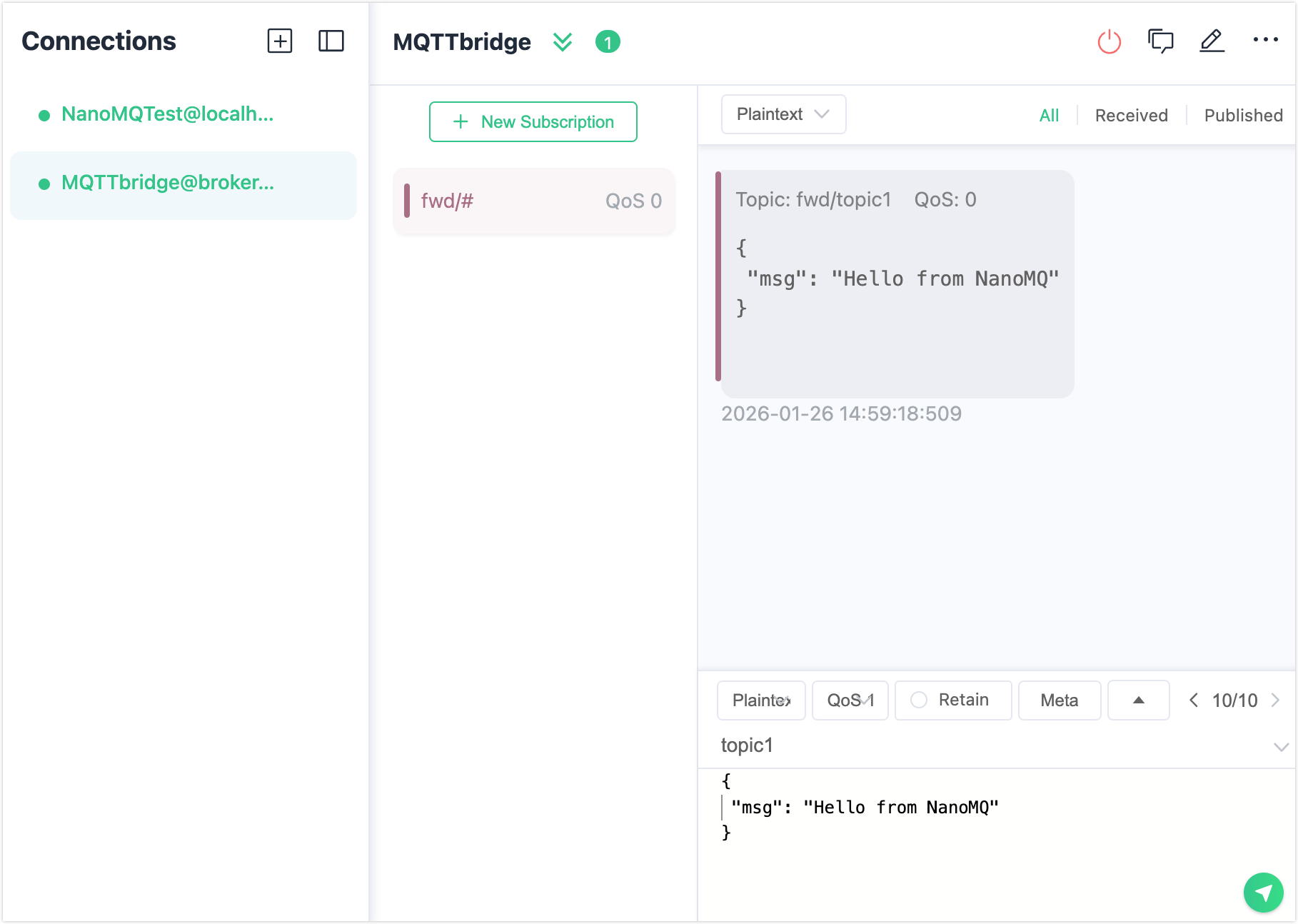Open the QoS dropdown in publish bar
The image size is (1298, 924).
850,700
